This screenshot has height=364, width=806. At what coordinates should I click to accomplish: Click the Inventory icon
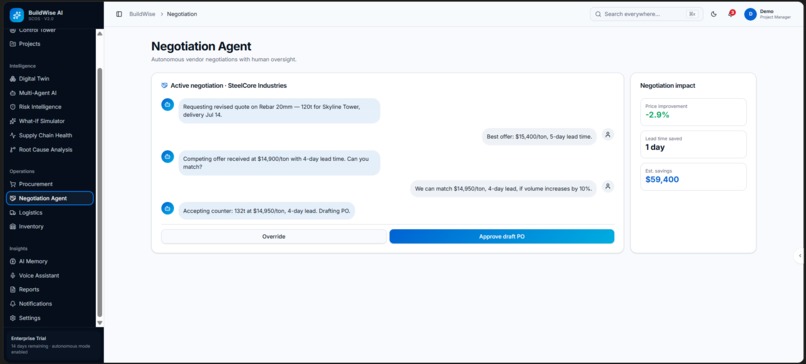[13, 227]
